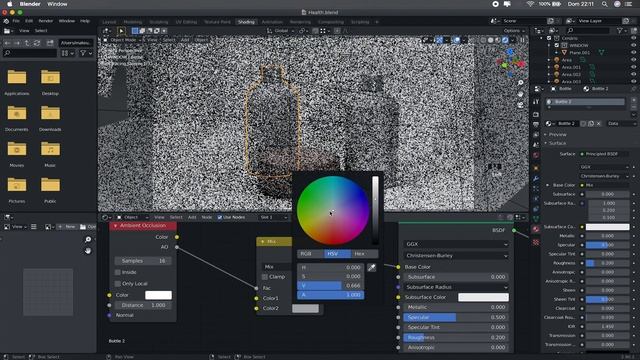Open the Downloads folder
Viewport: 640px width, 360px height.
click(x=50, y=113)
